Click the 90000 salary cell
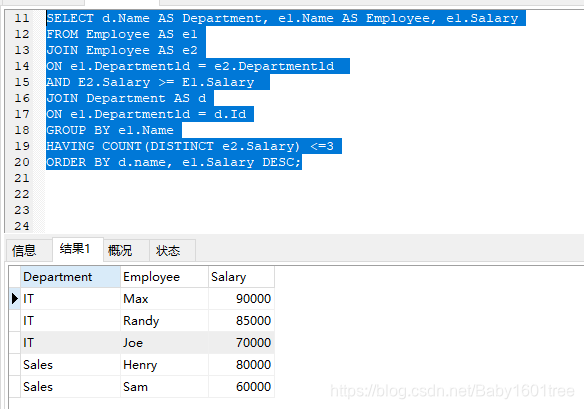The width and height of the screenshot is (584, 409). [x=241, y=299]
